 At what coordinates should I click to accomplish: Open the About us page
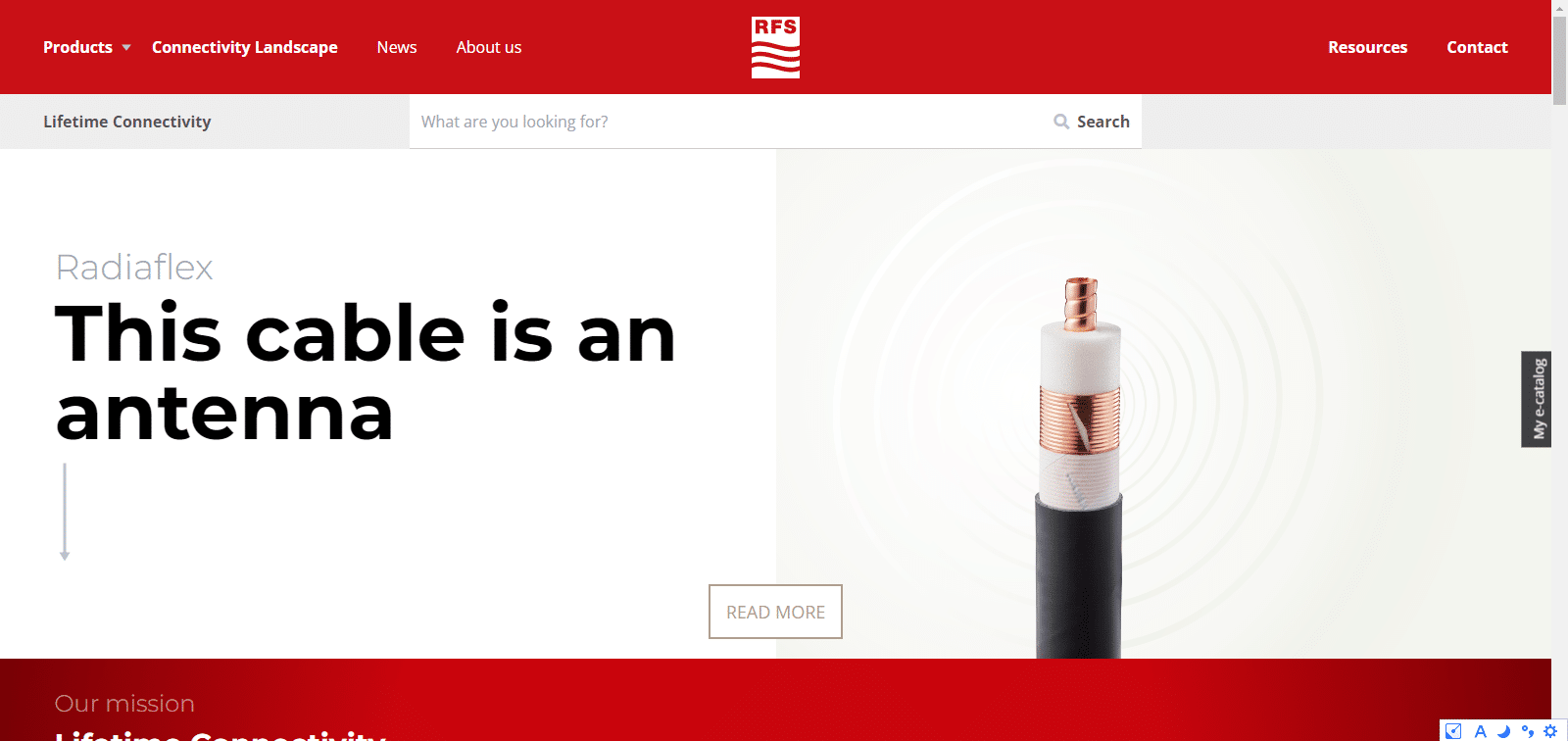489,47
